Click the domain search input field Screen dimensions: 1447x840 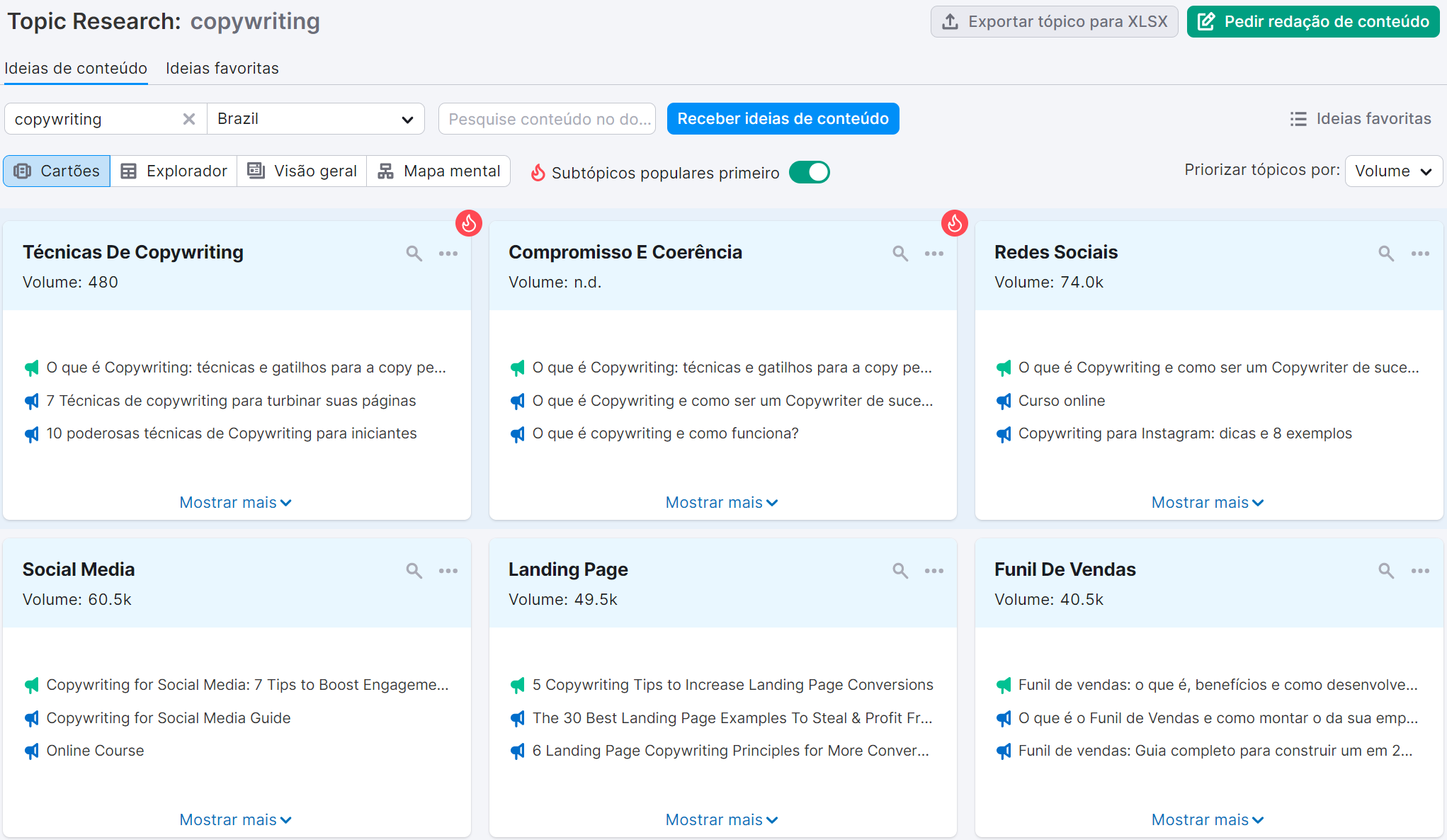coord(546,118)
